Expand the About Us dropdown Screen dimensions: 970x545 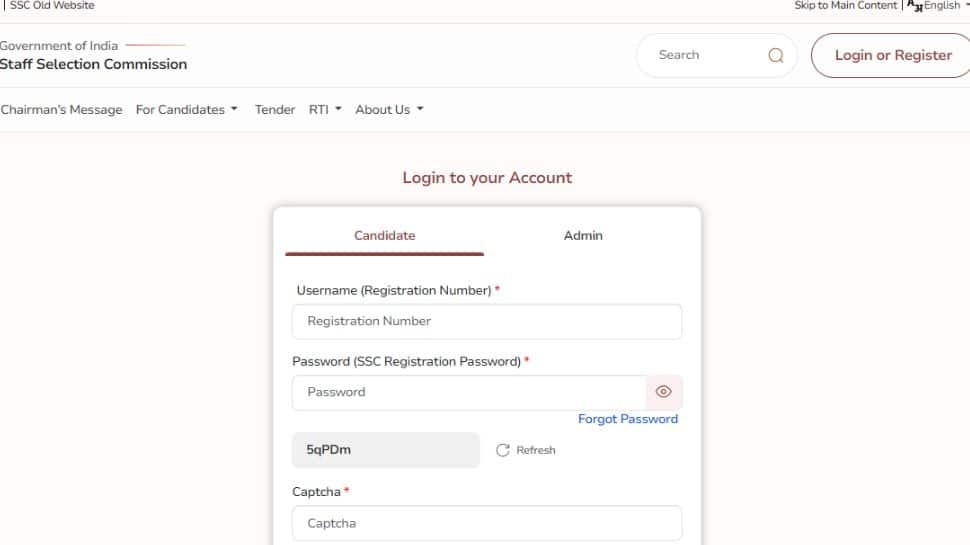click(x=389, y=109)
